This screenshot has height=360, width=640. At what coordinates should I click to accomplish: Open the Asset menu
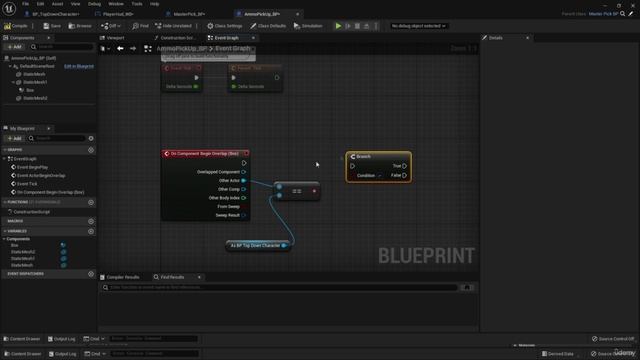(57, 4)
